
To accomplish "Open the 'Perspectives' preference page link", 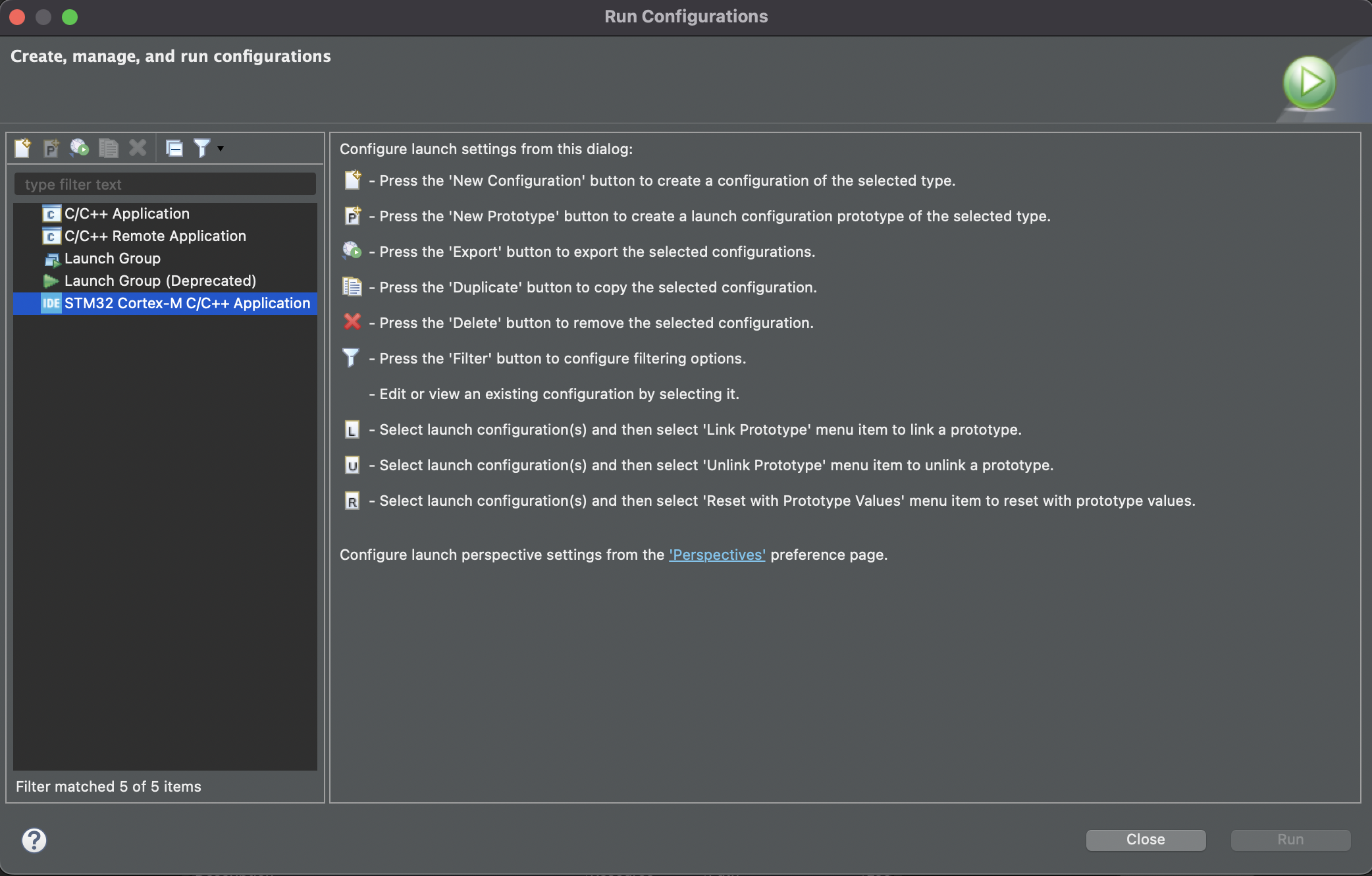I will pyautogui.click(x=717, y=555).
